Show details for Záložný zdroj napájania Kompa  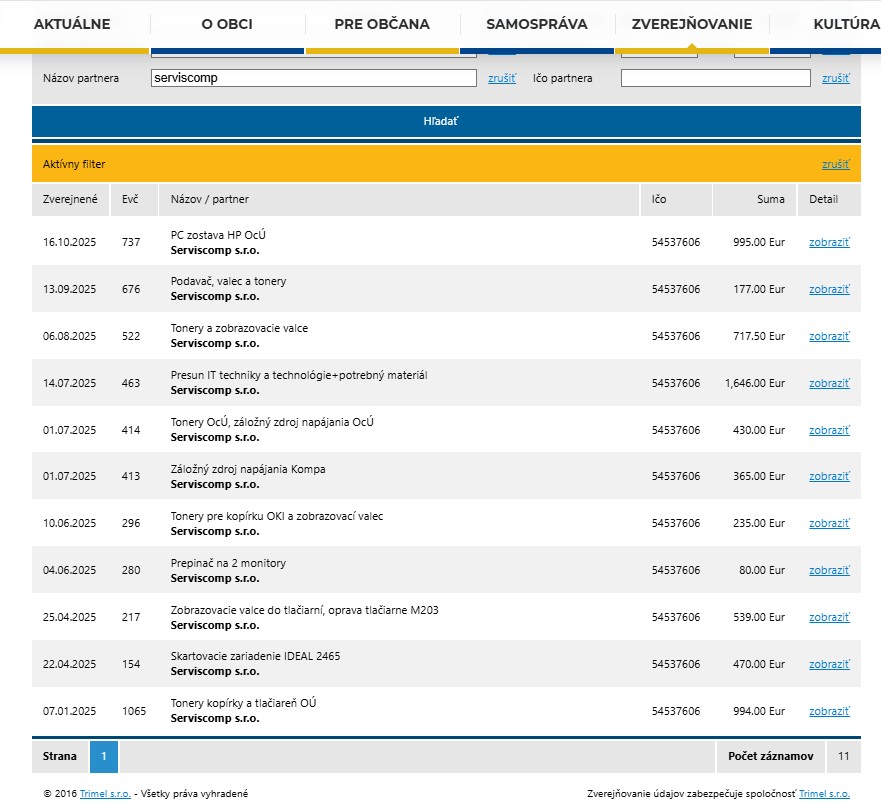829,477
